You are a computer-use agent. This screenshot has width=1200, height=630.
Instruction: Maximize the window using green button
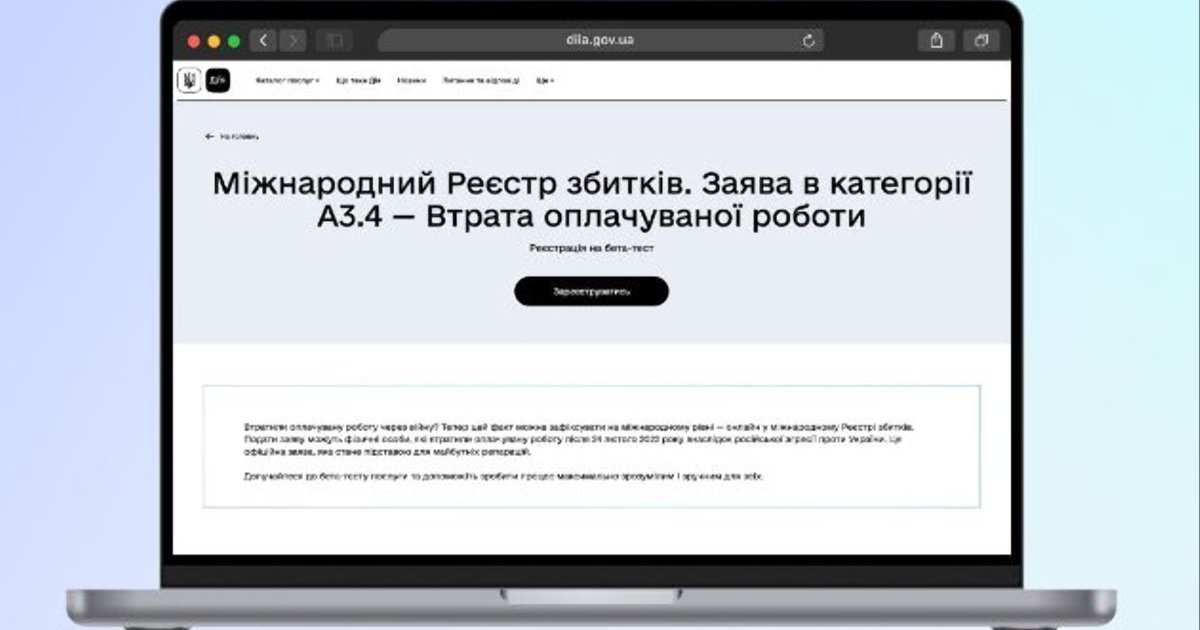click(x=234, y=41)
